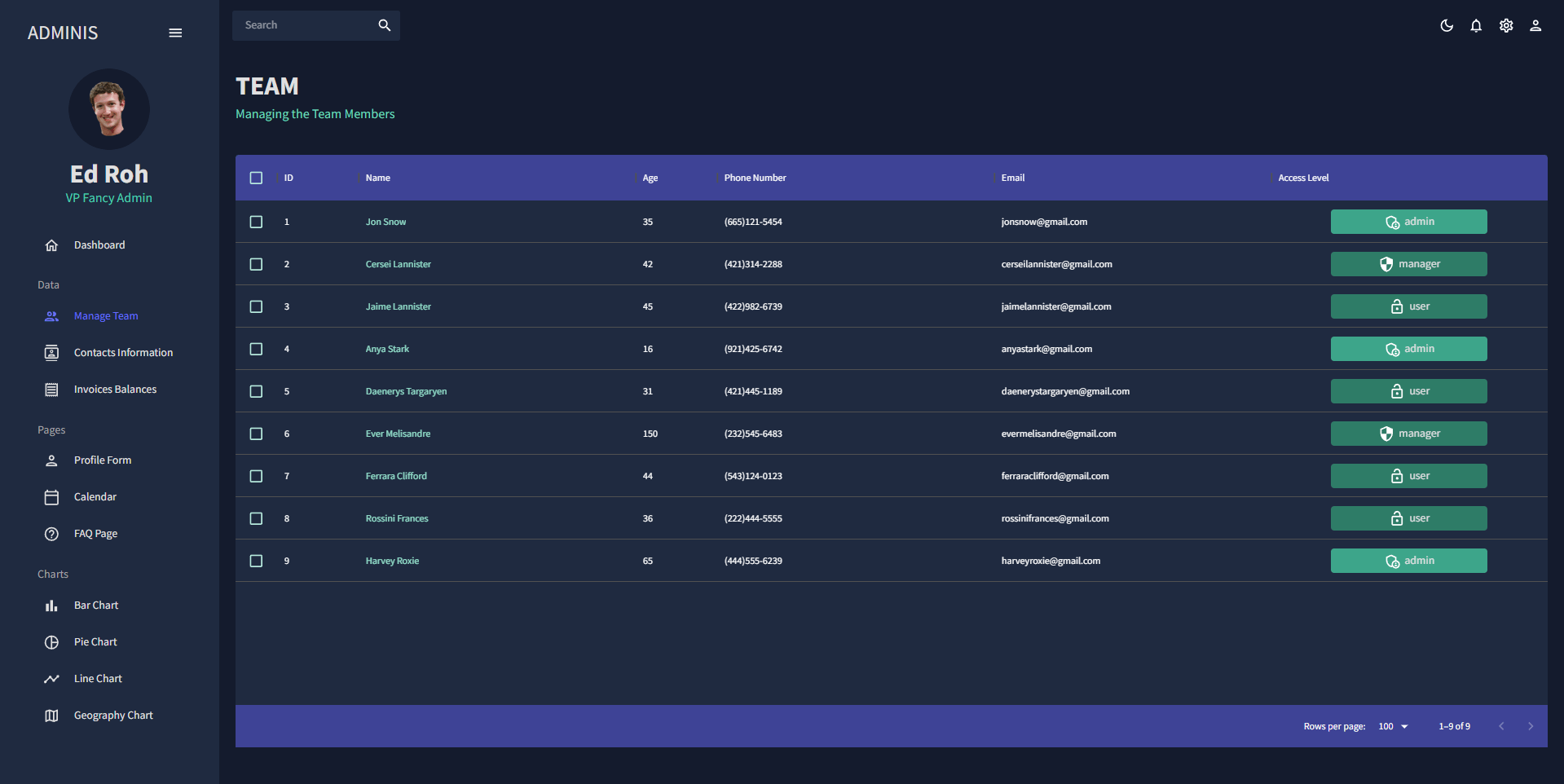Open the FAQ Page from sidebar

(95, 534)
